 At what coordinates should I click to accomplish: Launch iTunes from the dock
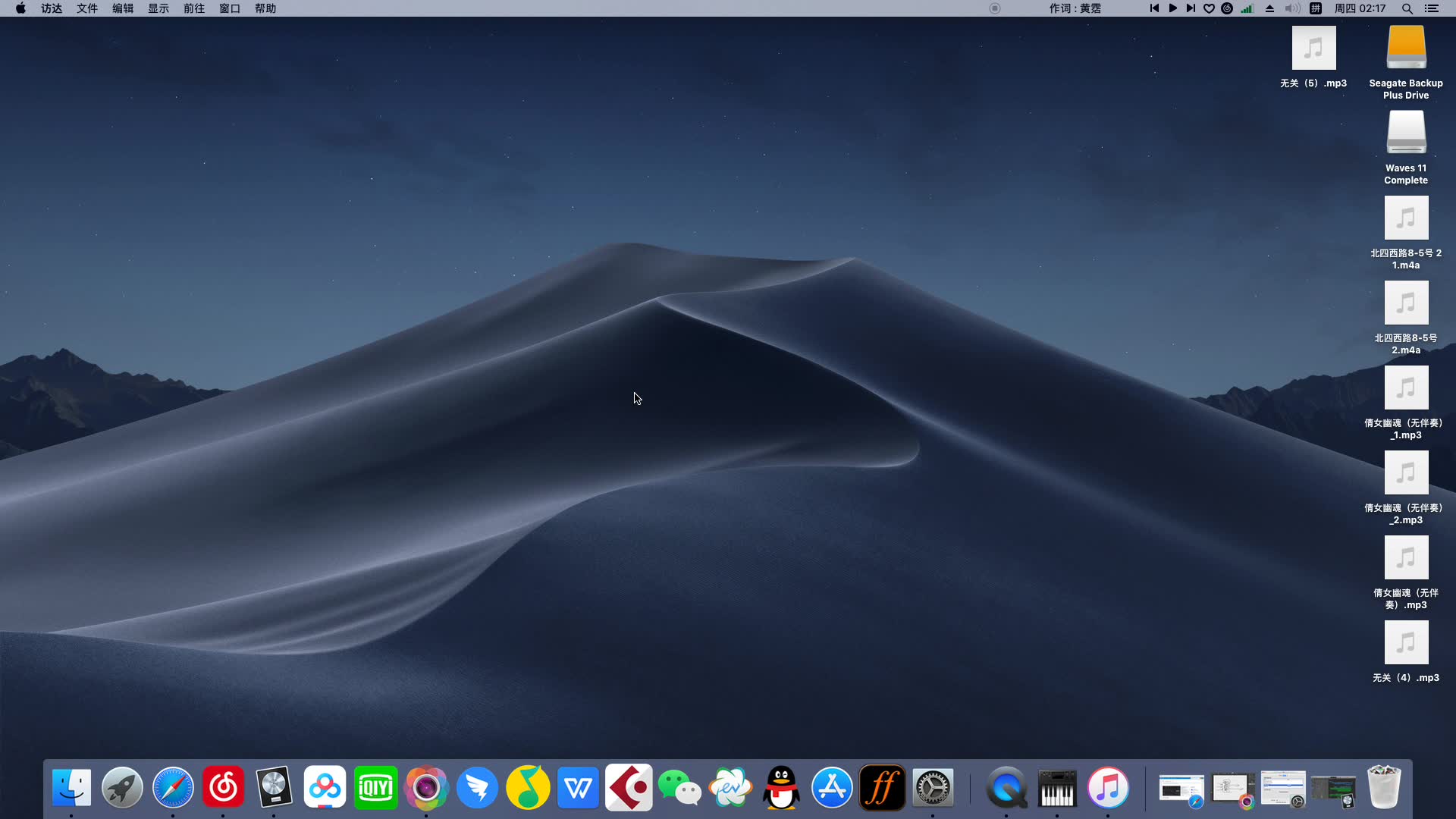1108,788
